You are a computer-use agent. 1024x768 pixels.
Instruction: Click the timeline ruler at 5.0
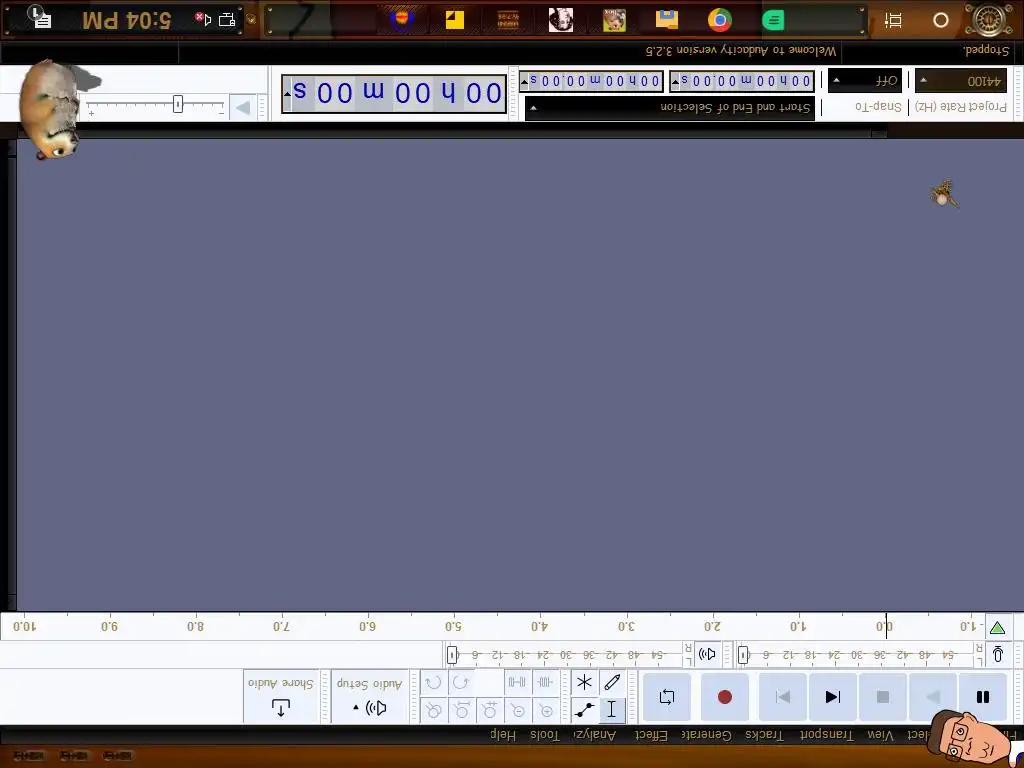pyautogui.click(x=454, y=627)
